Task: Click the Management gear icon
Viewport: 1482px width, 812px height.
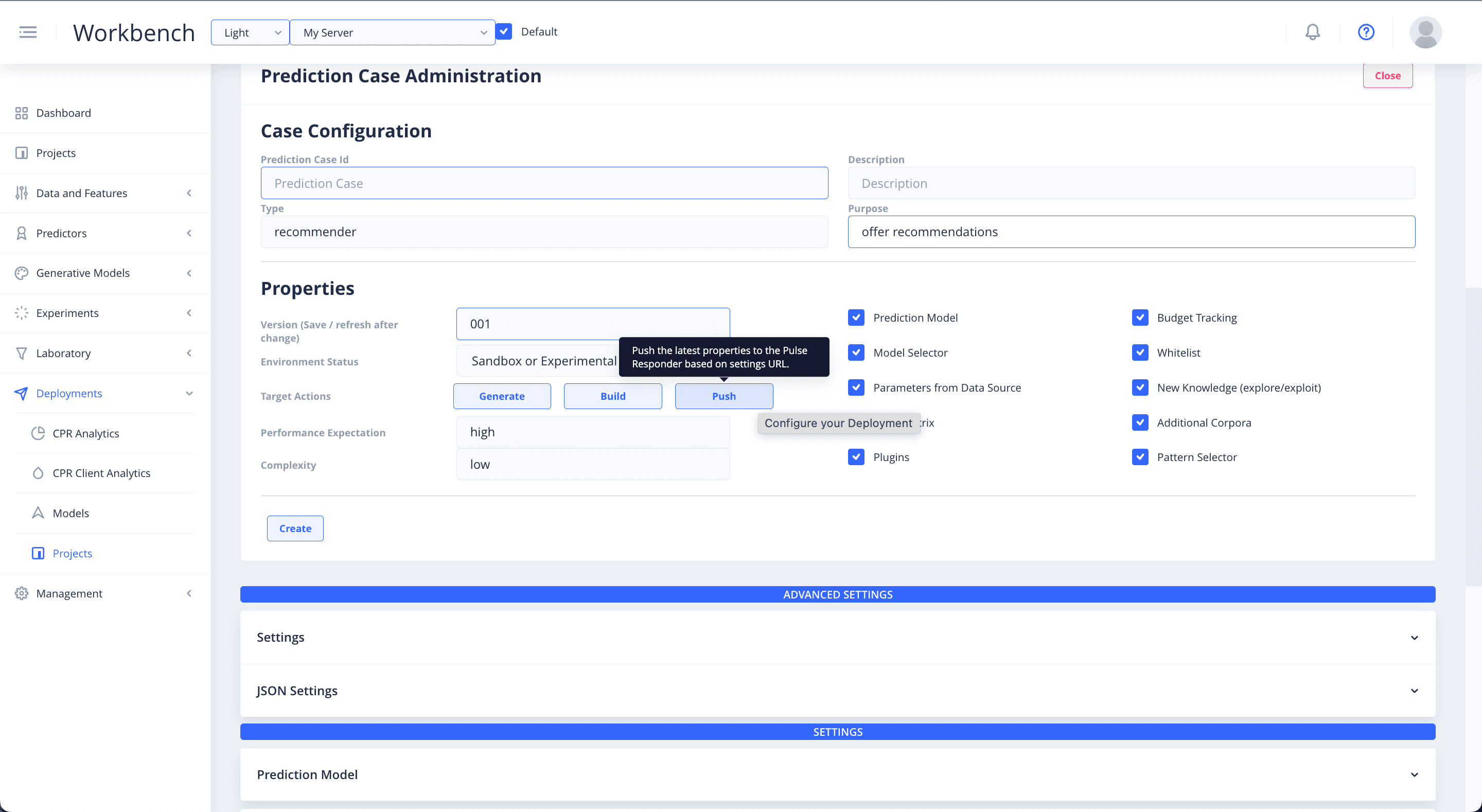Action: (21, 593)
